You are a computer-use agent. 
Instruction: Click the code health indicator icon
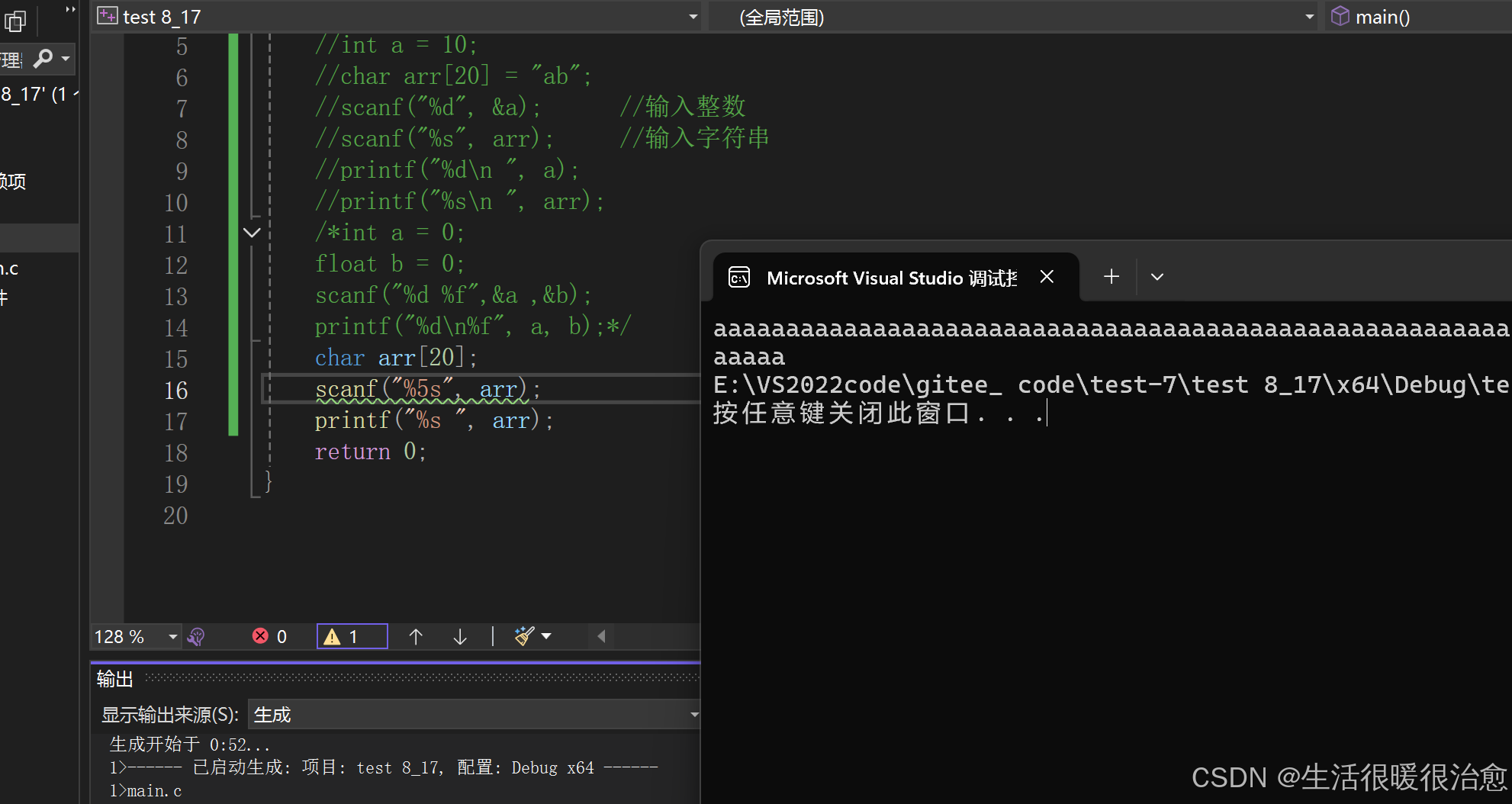196,636
